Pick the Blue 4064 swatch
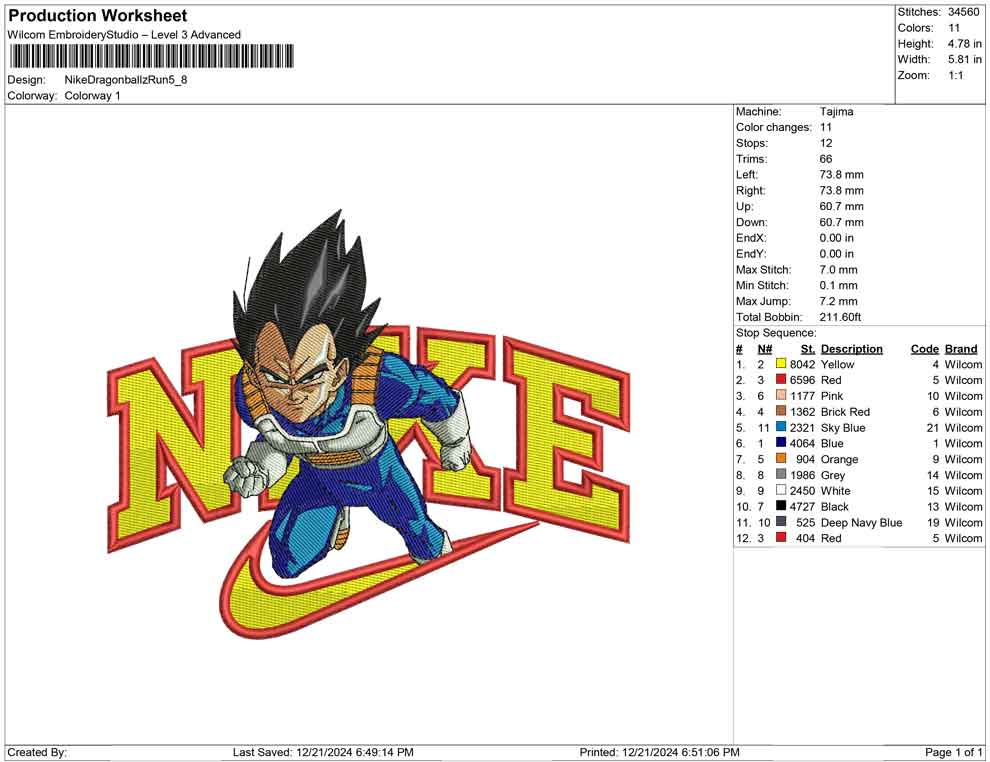This screenshot has height=762, width=990. pos(781,443)
